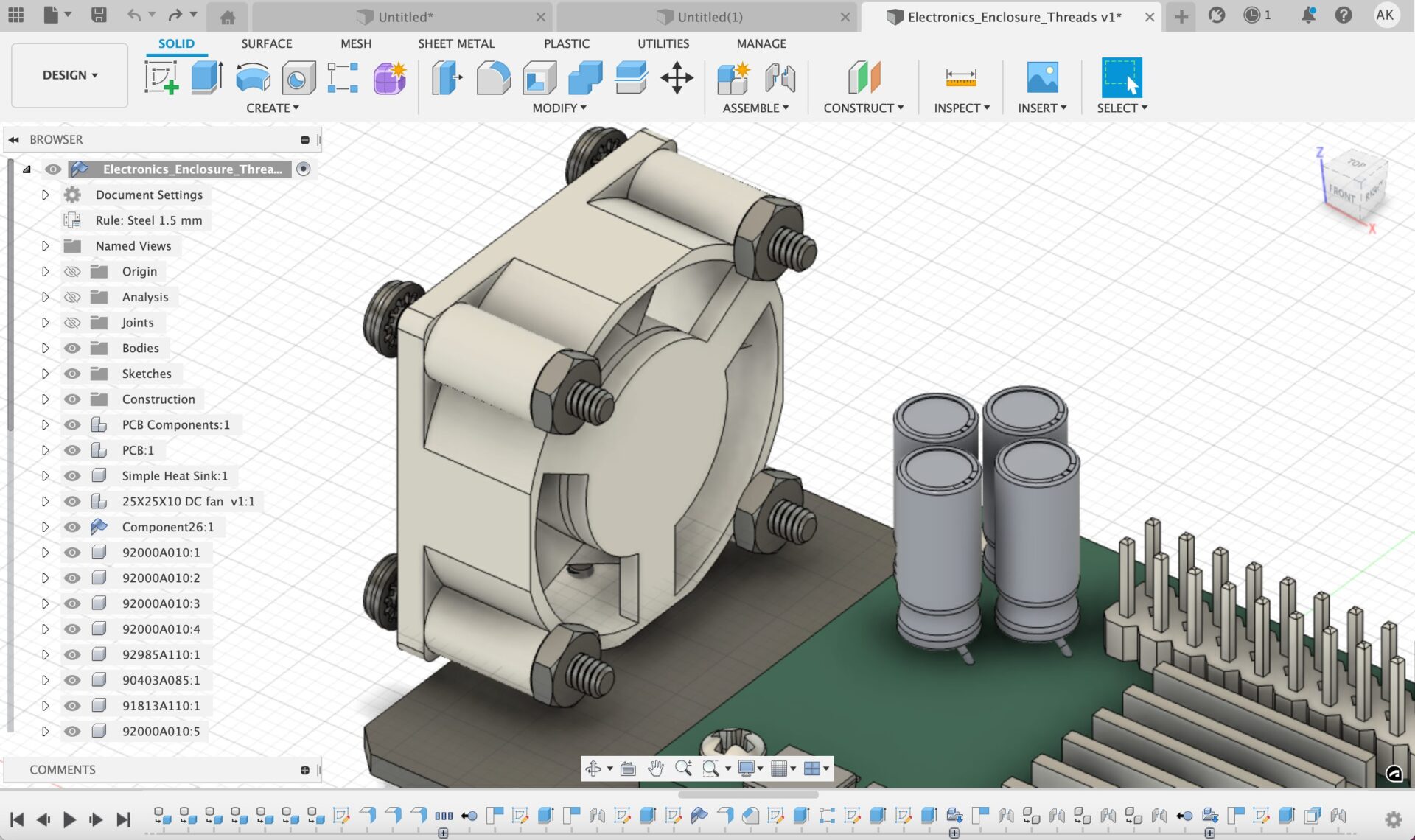The image size is (1415, 840).
Task: Open the DESIGN workspace dropdown
Action: coord(70,75)
